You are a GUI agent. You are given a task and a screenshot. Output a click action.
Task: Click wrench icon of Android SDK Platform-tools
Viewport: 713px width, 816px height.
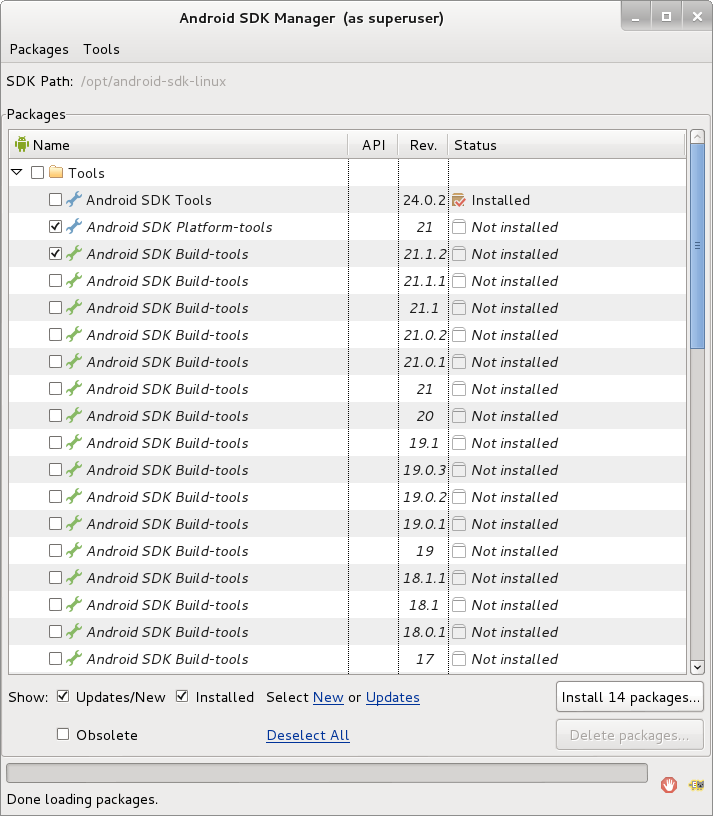(x=74, y=226)
